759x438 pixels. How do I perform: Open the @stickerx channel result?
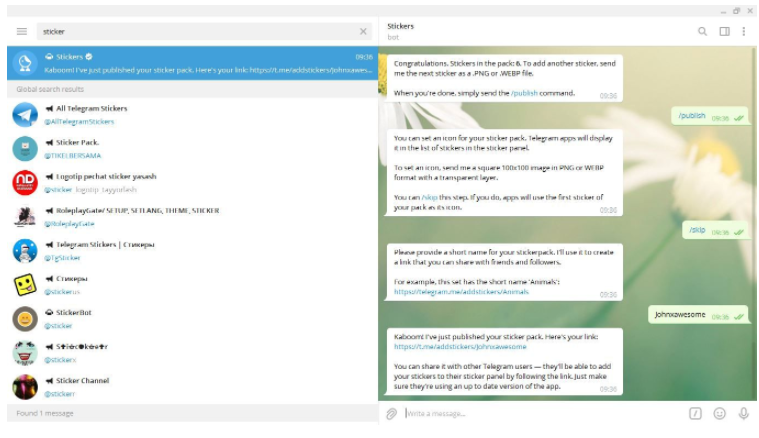pos(193,353)
